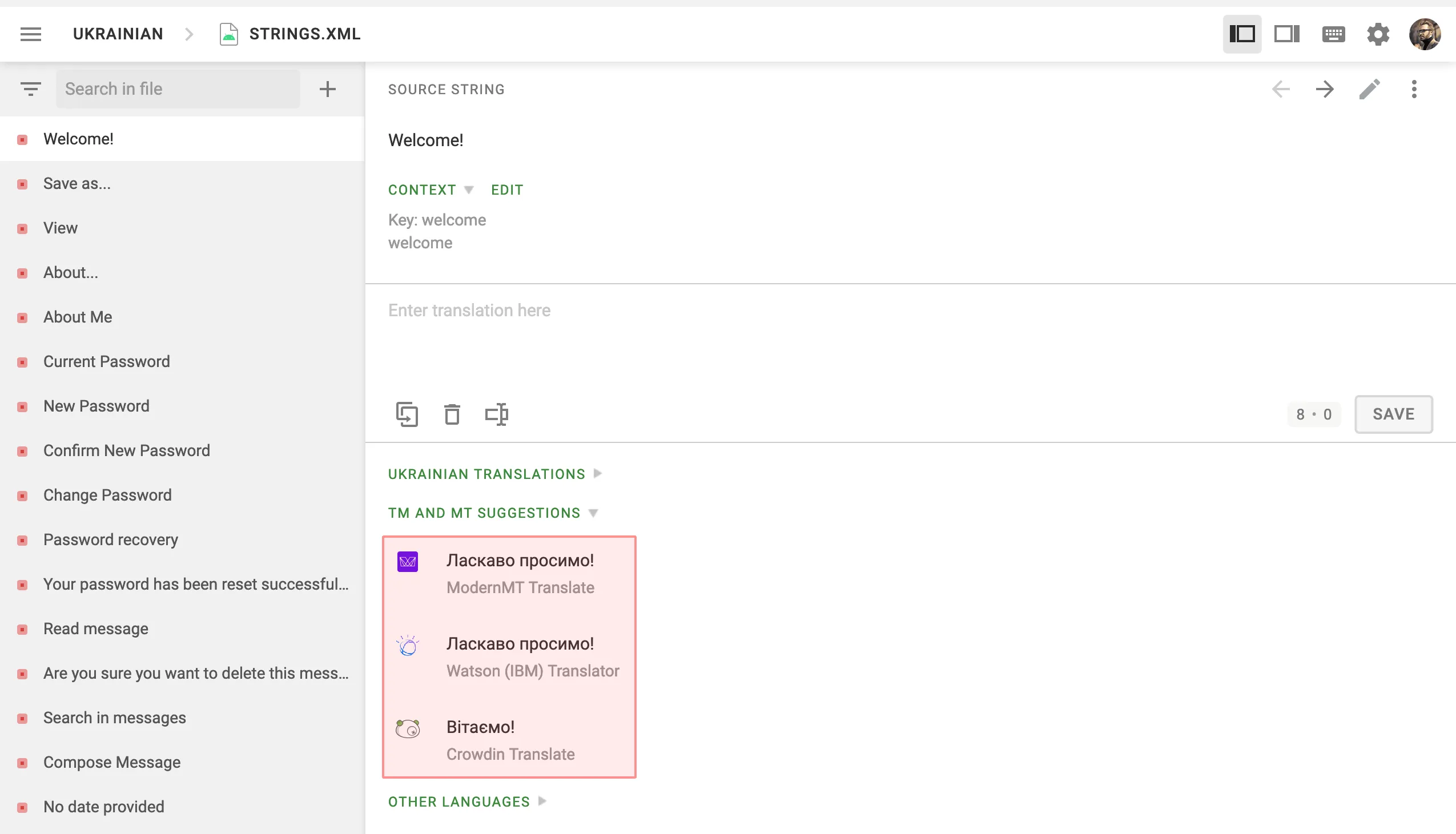Screen dimensions: 1456x834
Task: Delete the current translation
Action: [x=452, y=414]
